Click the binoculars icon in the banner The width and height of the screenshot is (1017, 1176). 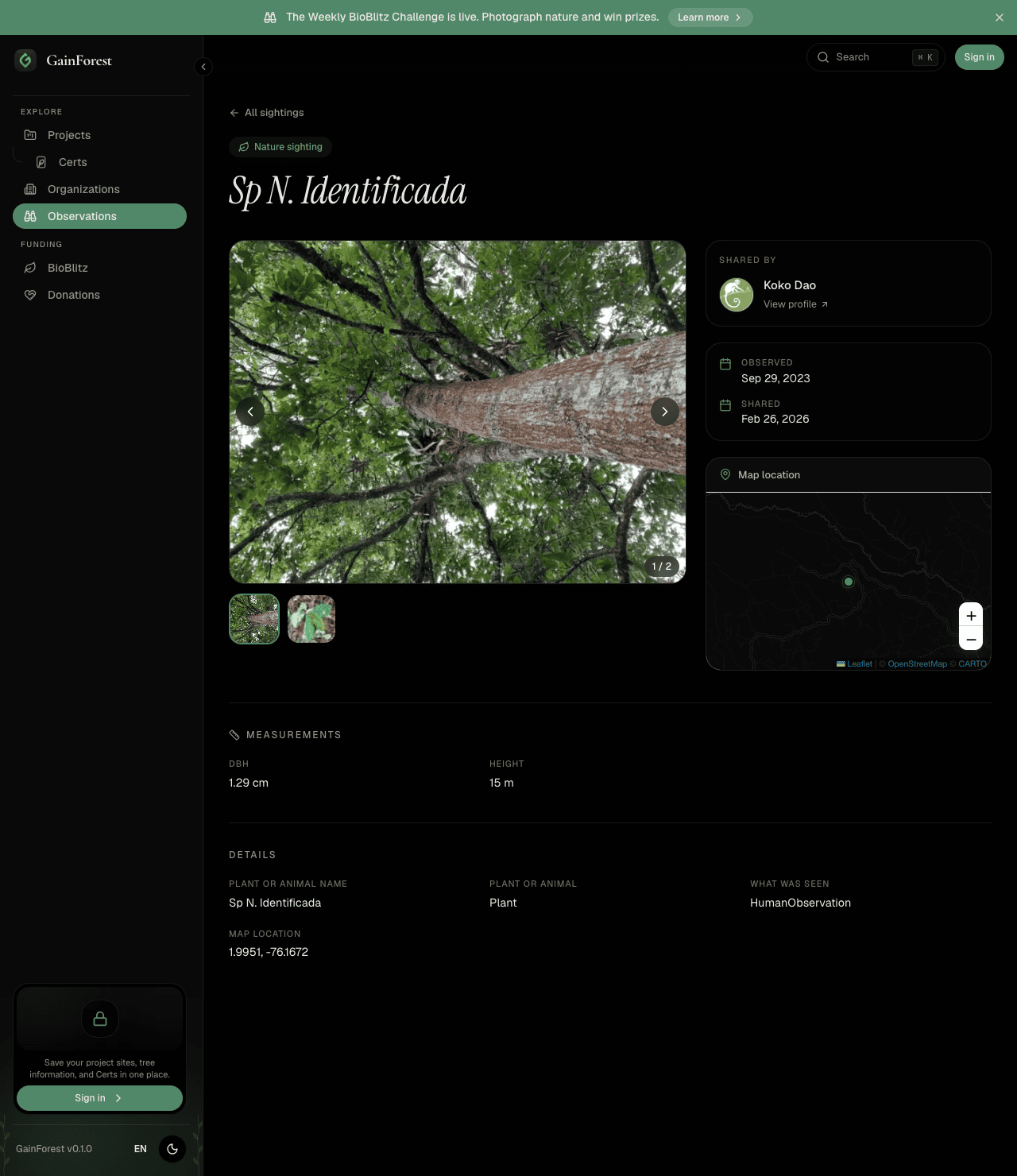click(x=270, y=17)
